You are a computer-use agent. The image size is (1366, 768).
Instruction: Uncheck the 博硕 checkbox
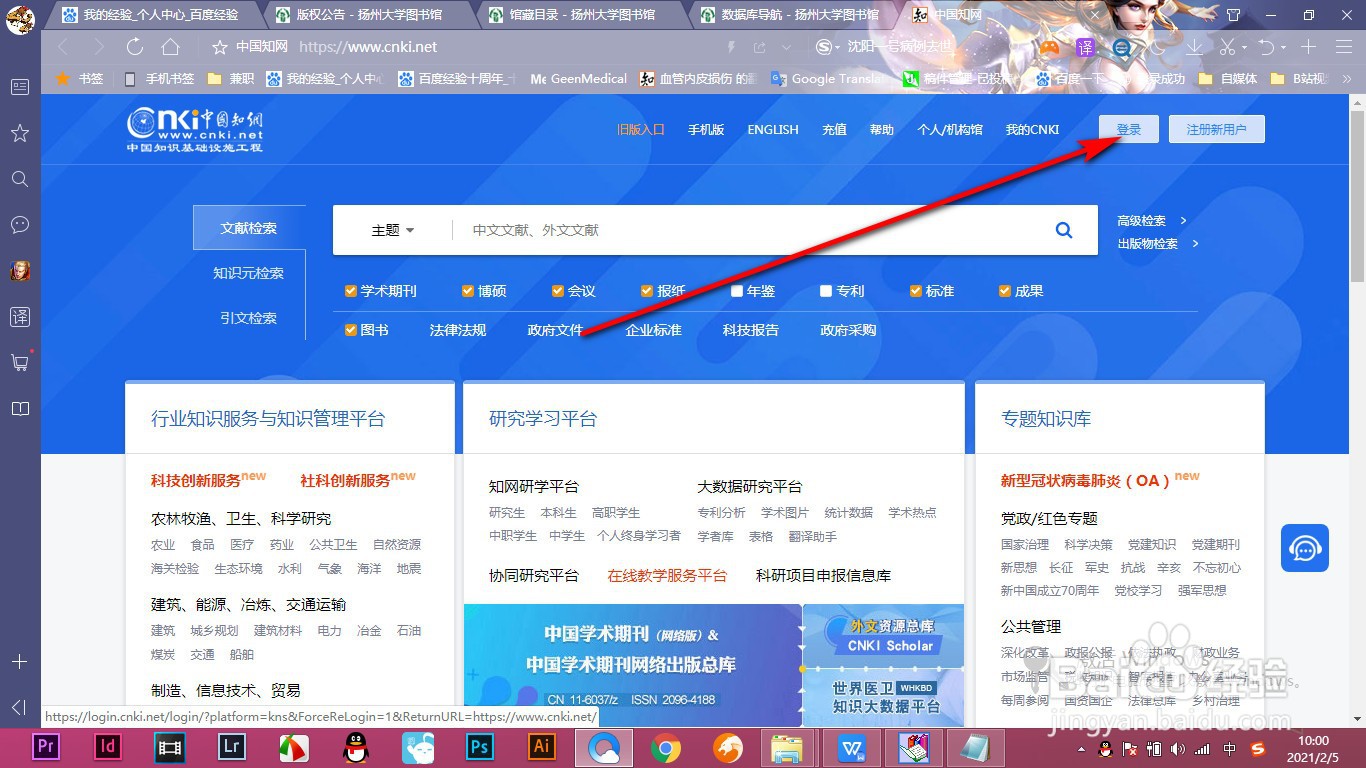point(468,291)
